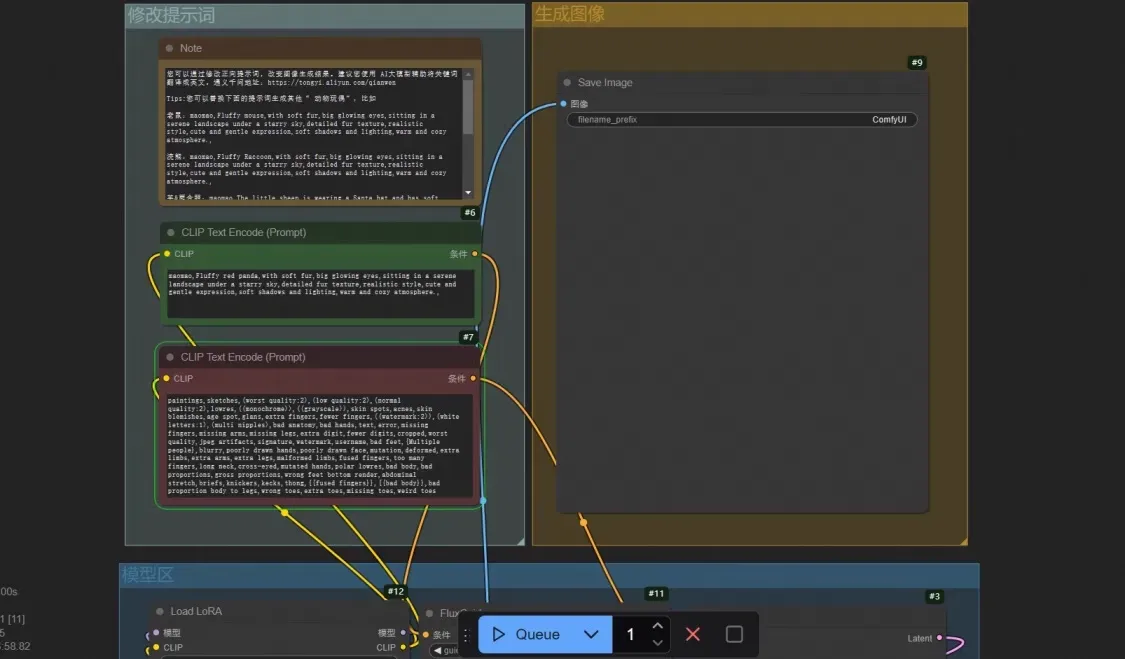
Task: Select the 生成图像 group title
Action: 570,14
